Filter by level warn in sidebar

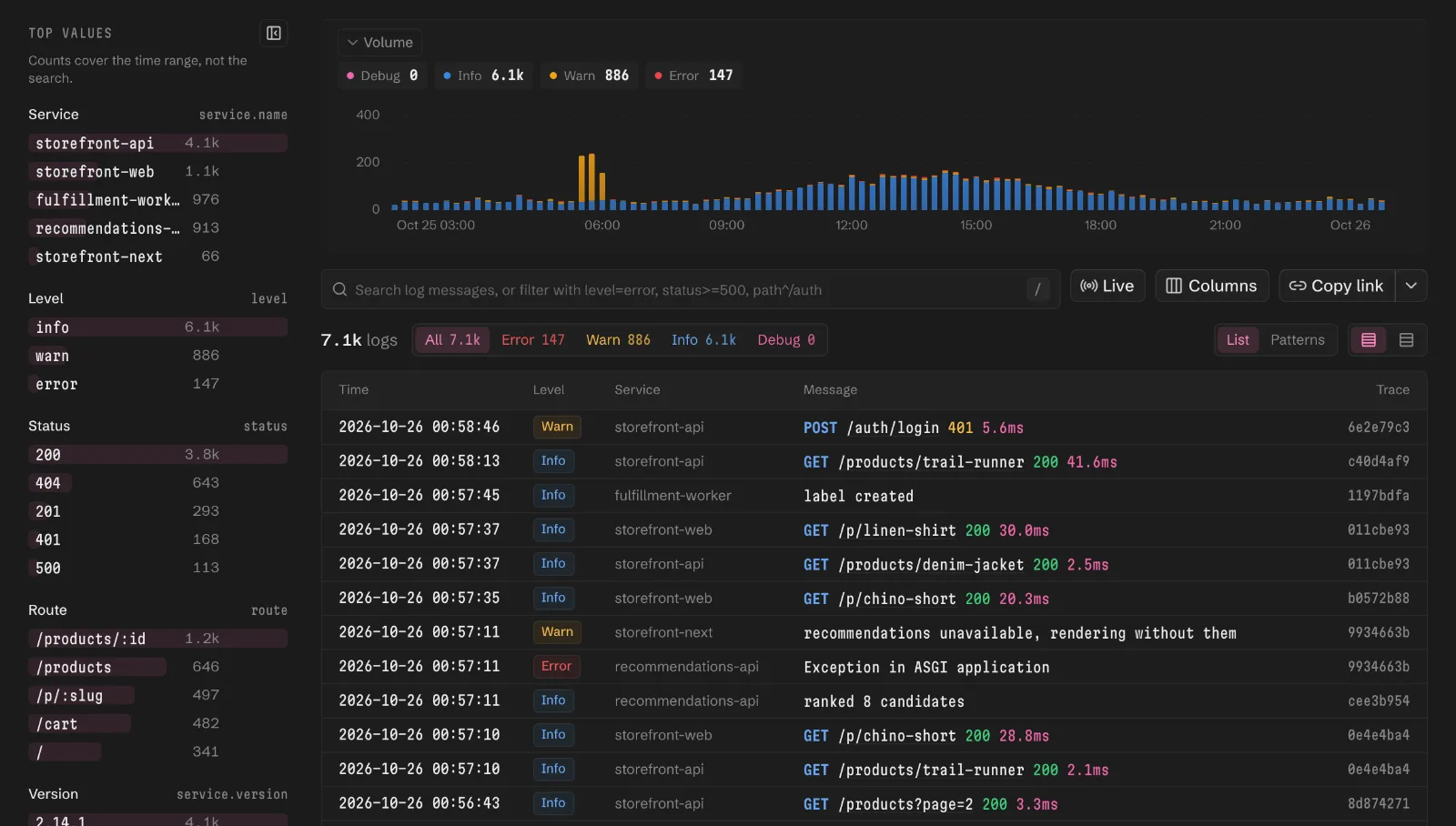coord(157,357)
